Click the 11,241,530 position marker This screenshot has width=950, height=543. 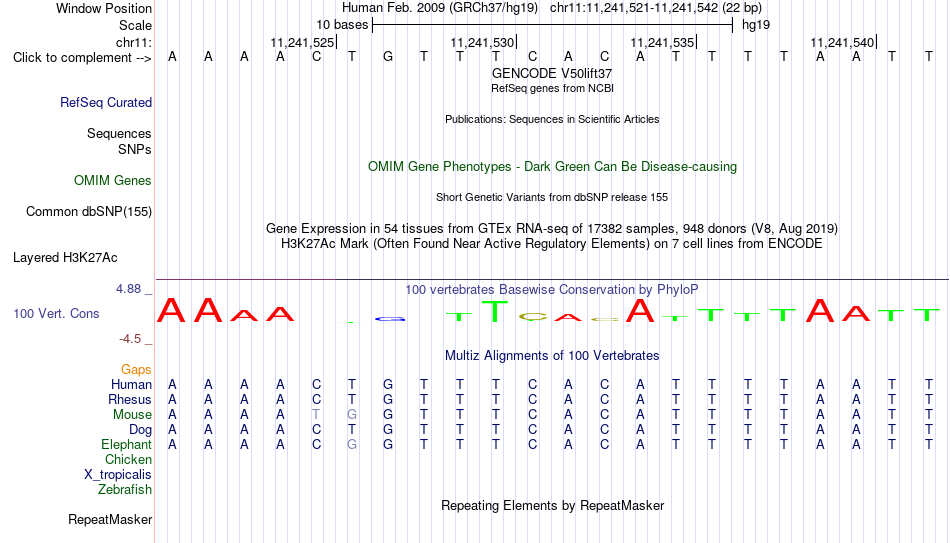coord(482,42)
